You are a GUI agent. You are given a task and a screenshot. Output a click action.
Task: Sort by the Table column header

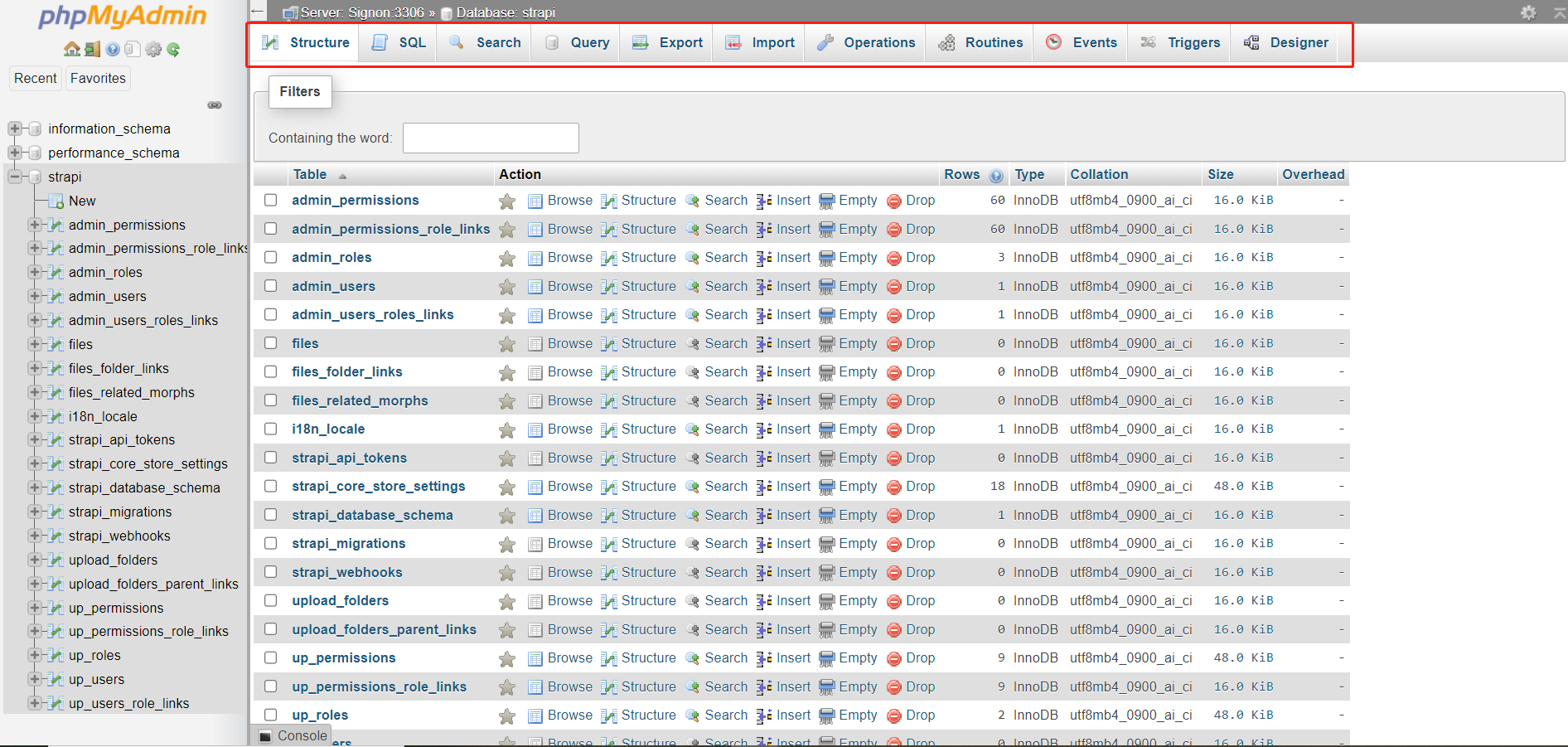click(310, 174)
